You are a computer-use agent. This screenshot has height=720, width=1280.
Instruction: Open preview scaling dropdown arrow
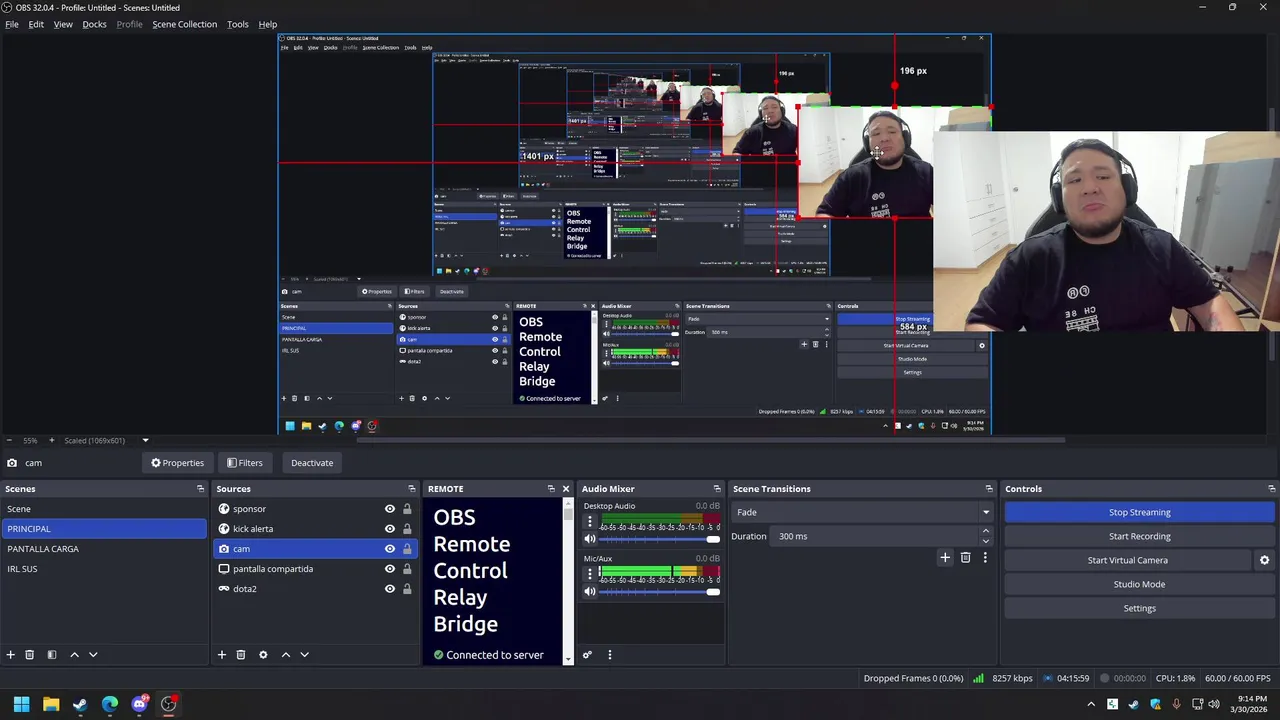click(x=145, y=440)
